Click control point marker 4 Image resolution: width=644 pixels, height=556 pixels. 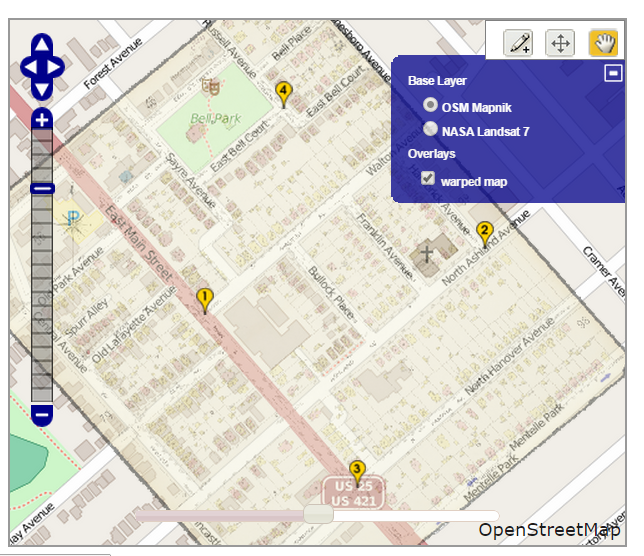[284, 93]
